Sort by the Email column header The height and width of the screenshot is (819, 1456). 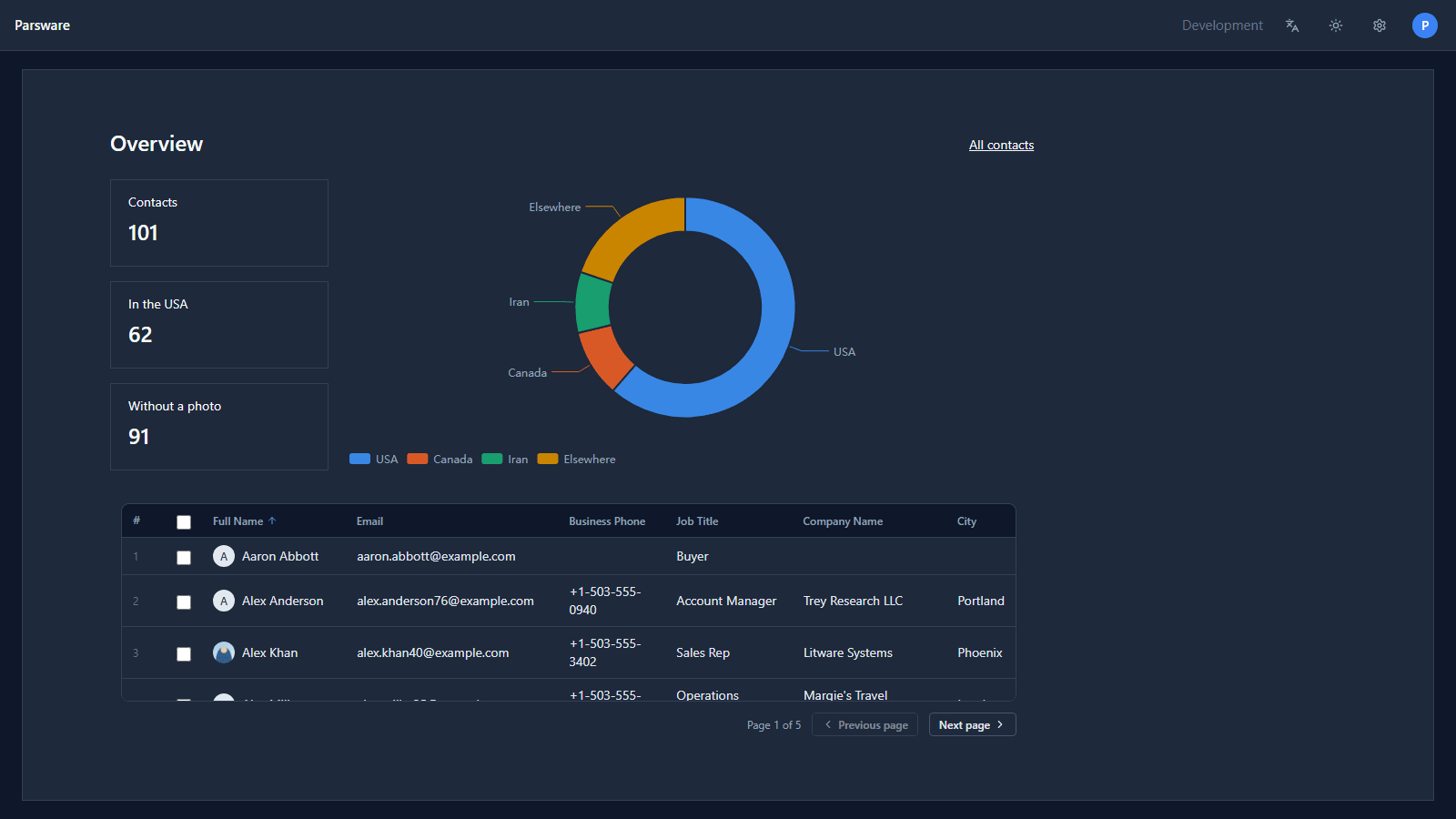[x=369, y=521]
